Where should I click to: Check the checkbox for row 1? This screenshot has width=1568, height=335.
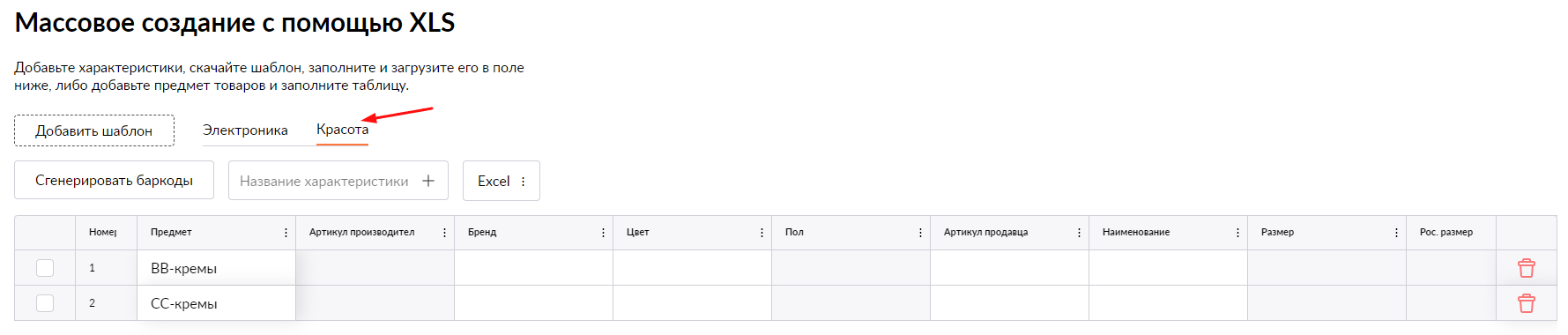click(45, 268)
